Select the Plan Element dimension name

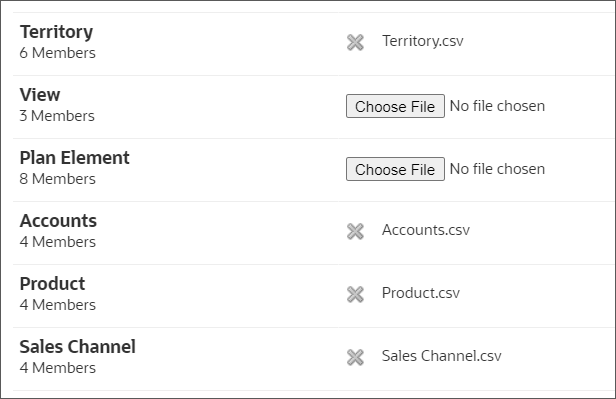74,157
